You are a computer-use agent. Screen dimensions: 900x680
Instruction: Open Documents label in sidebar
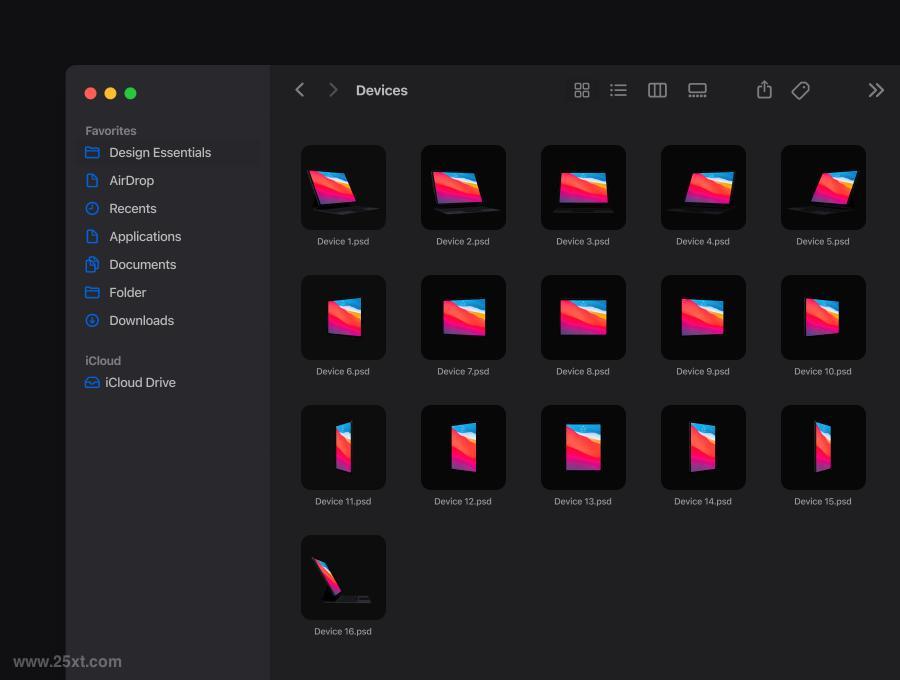click(x=142, y=265)
